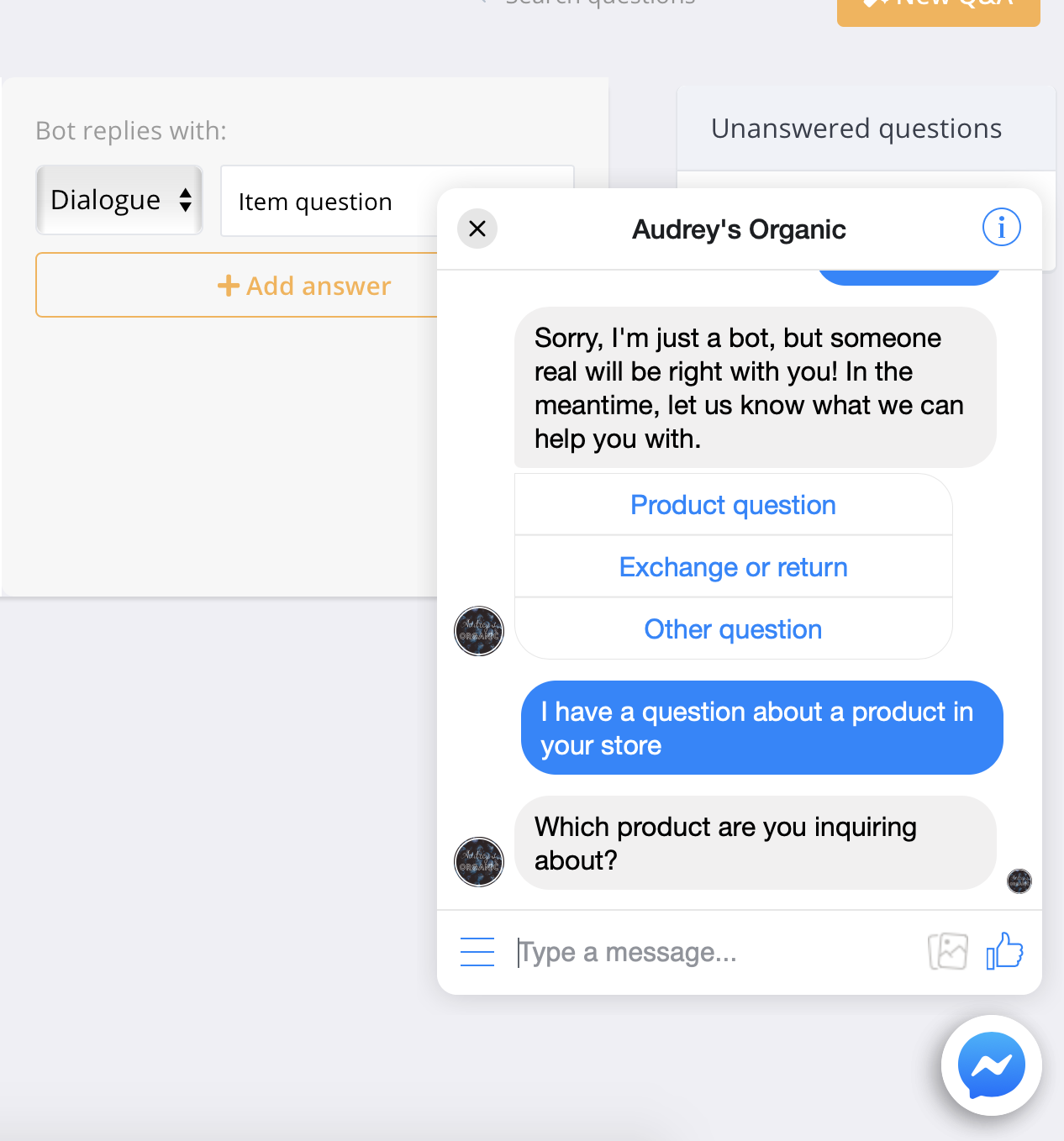Open the Dialogue reply type dropdown

[119, 200]
